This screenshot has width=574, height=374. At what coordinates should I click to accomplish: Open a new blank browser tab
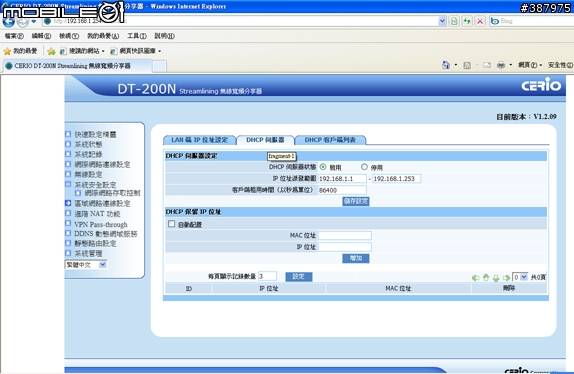(159, 66)
